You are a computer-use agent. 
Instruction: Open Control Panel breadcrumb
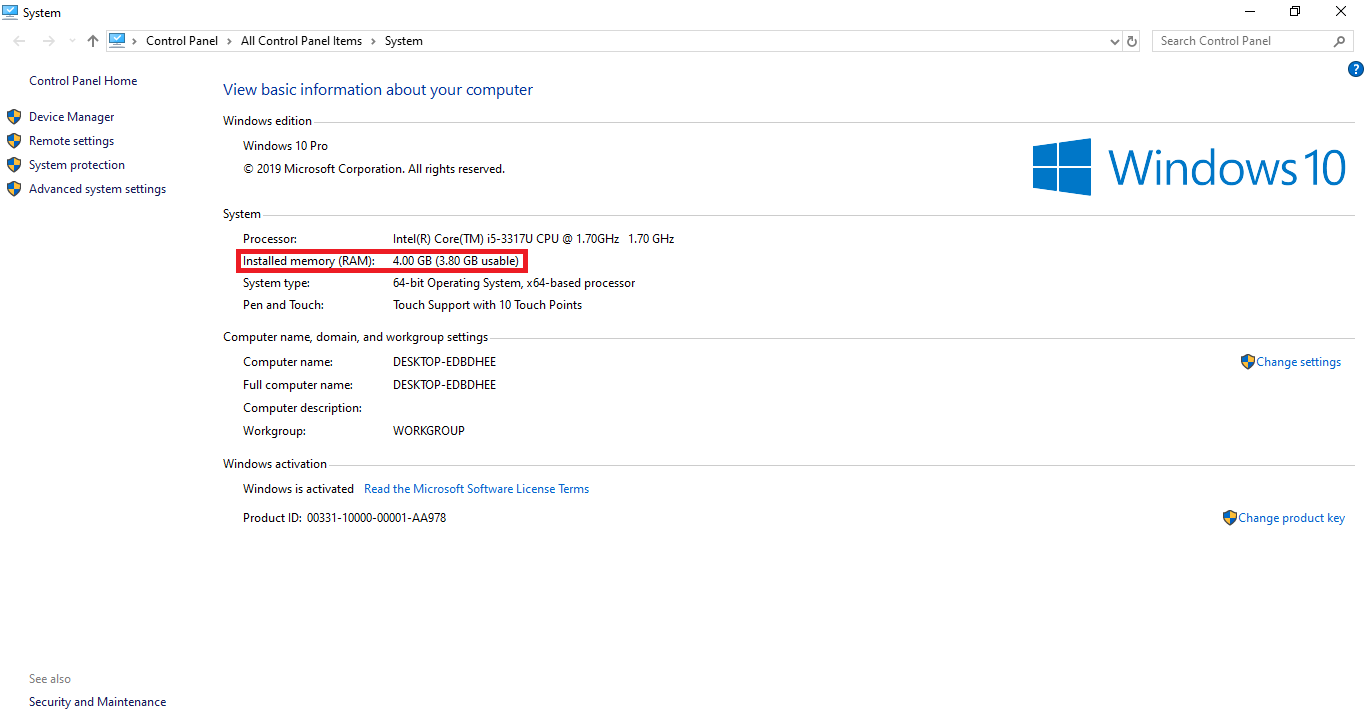182,41
